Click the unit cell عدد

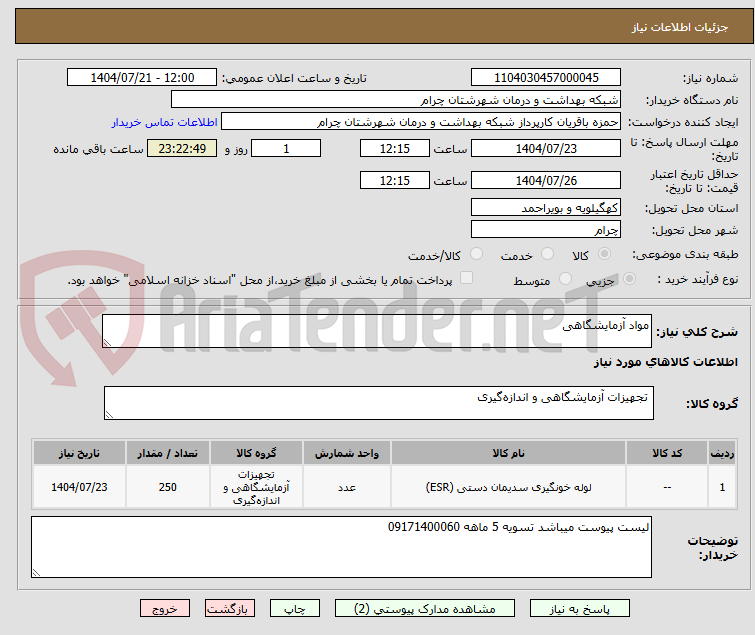347,487
